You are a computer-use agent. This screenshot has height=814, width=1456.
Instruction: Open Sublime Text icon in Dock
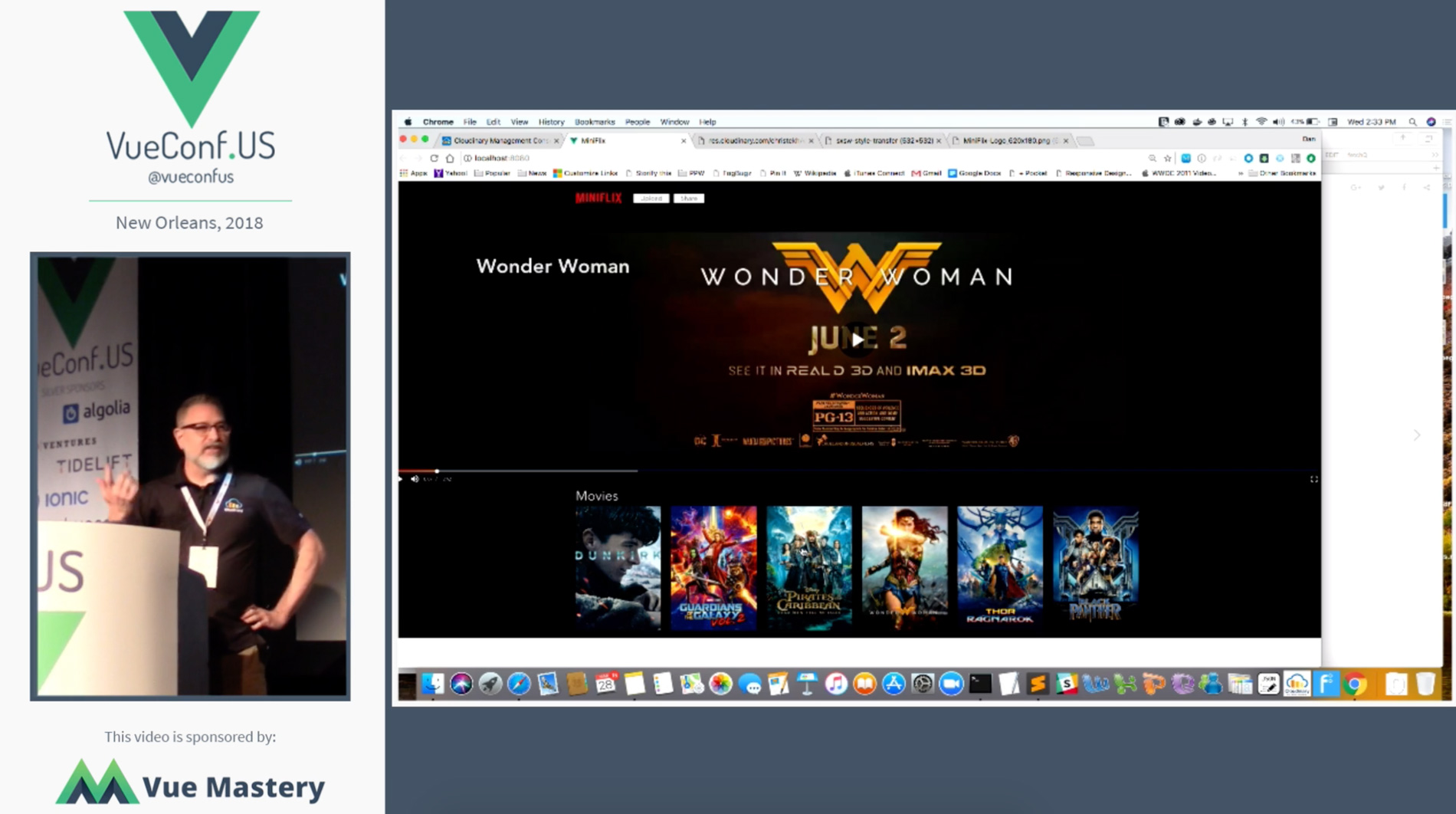click(x=1038, y=684)
